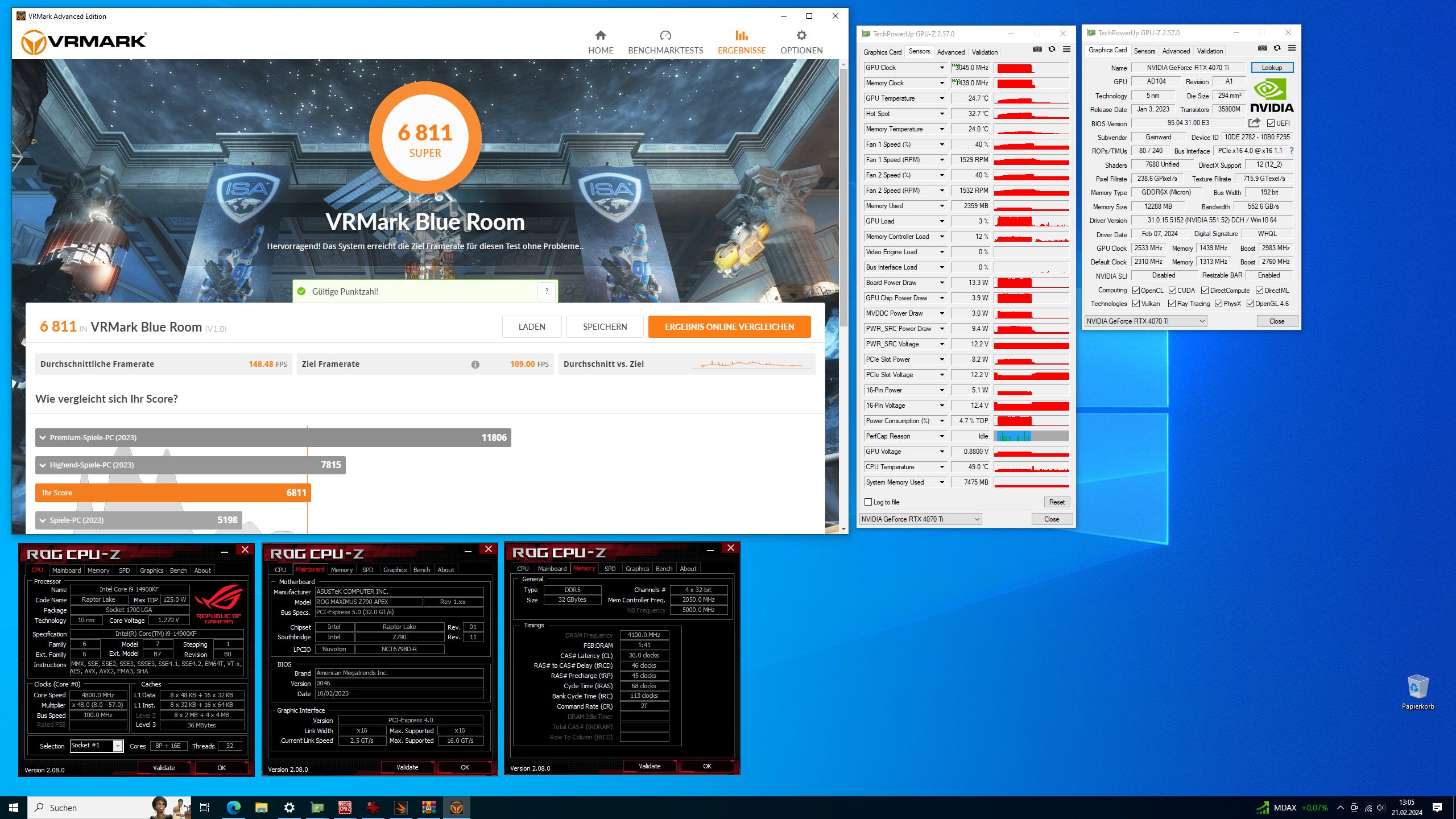Open hamburger menu in GPU-Z Graphics Card window
Screen dimensions: 1456x819
(x=1292, y=48)
